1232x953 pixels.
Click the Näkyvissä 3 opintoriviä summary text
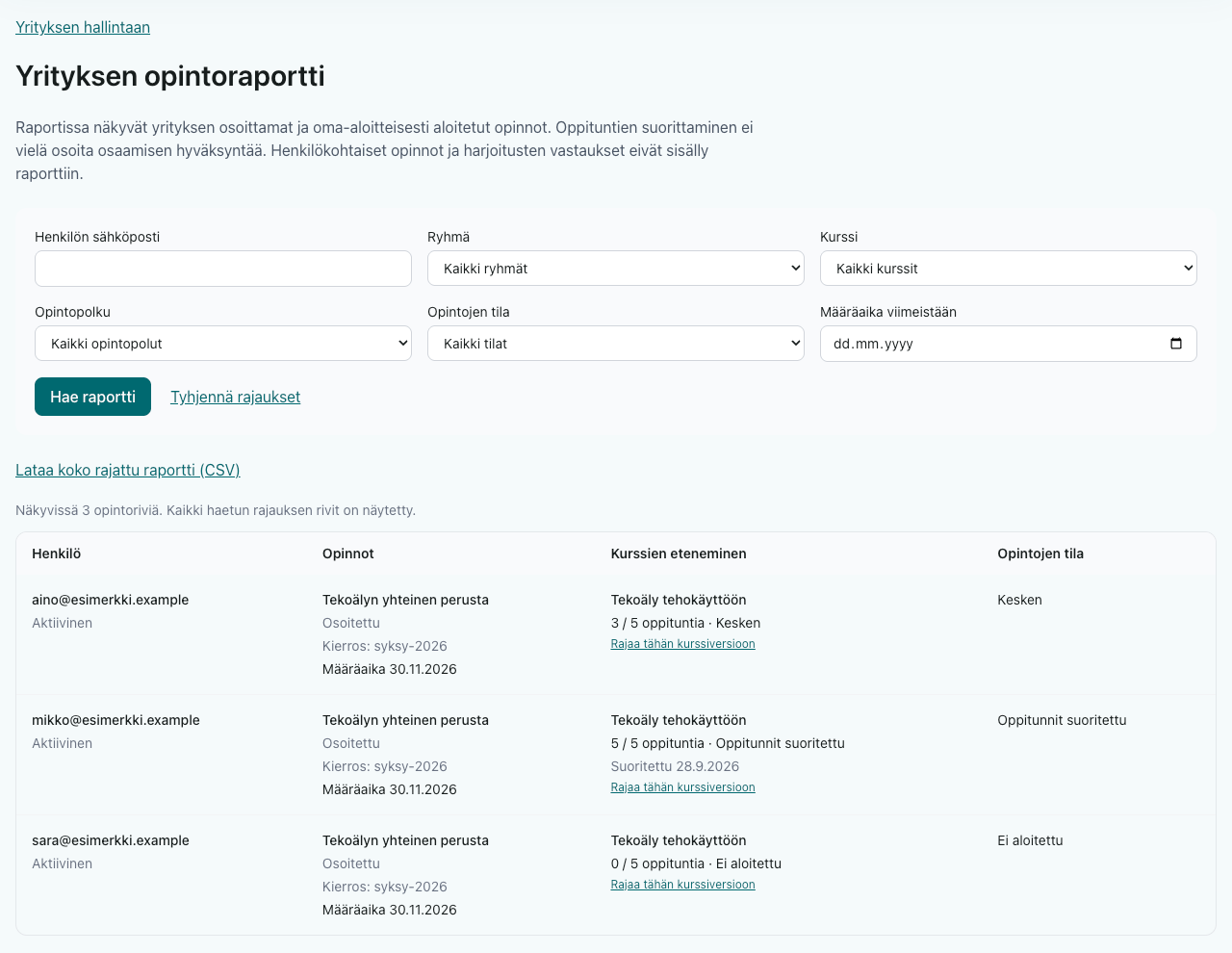pyautogui.click(x=216, y=510)
